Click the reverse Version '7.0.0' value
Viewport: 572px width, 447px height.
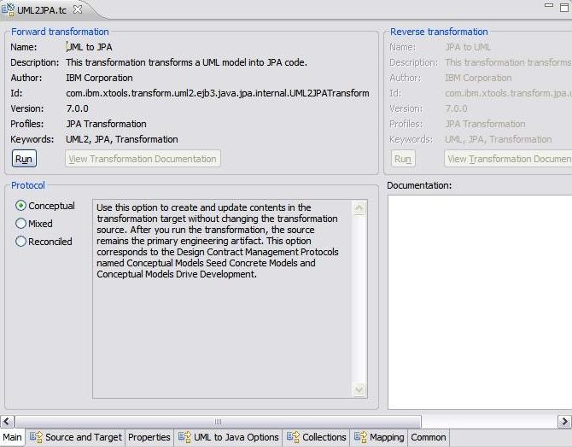(456, 109)
